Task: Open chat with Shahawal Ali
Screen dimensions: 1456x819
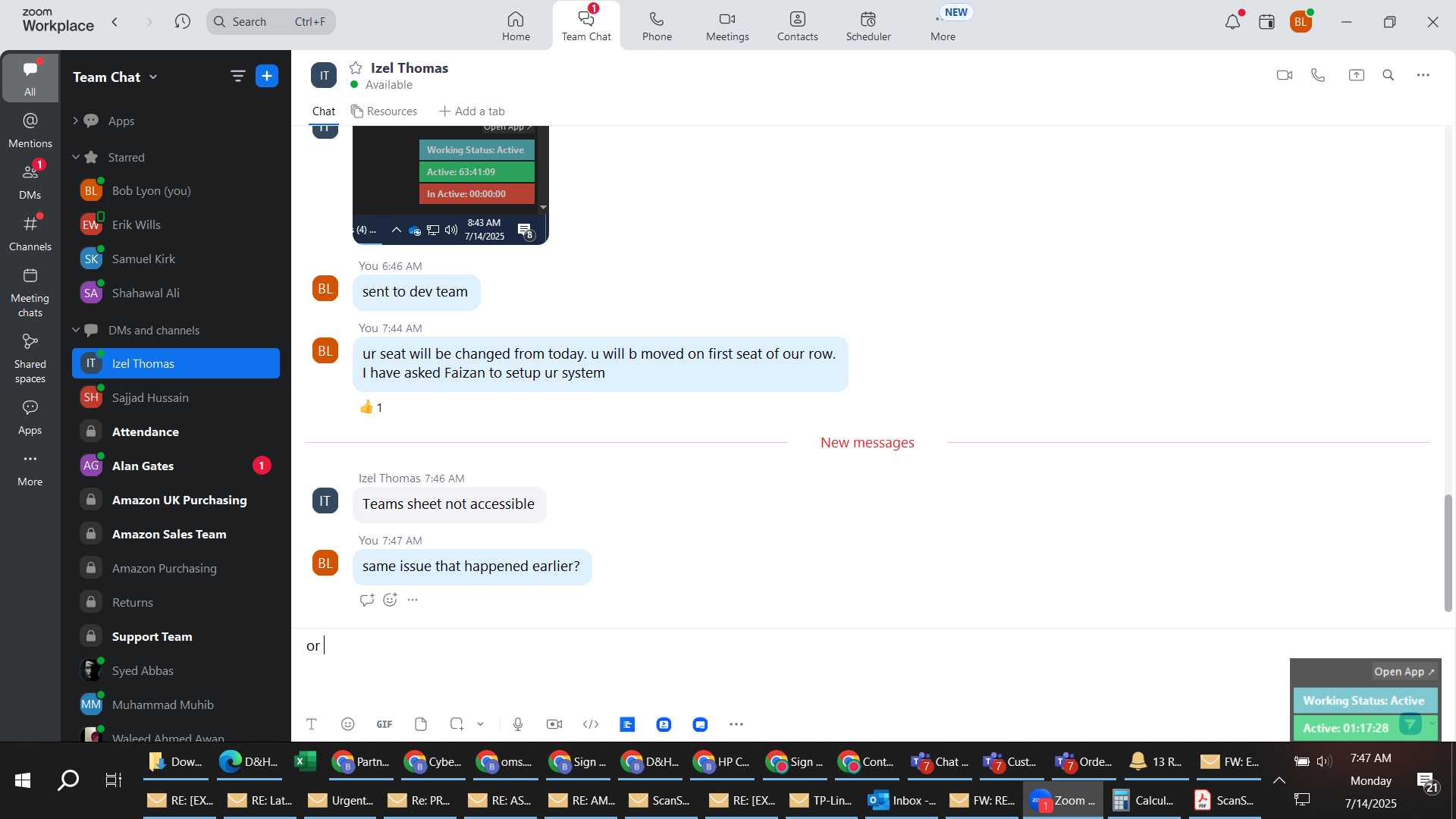Action: point(176,293)
